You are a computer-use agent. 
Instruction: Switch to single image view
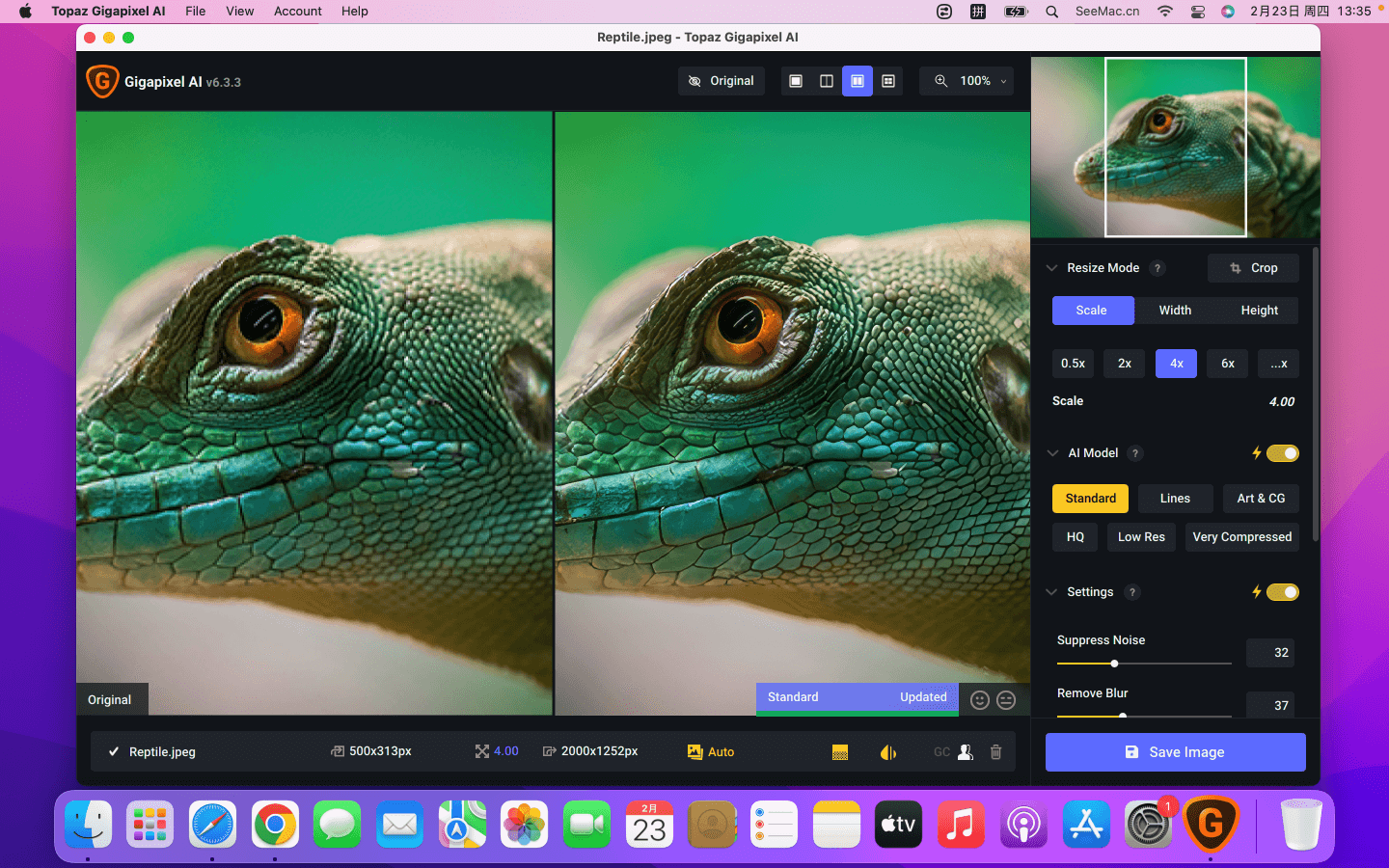click(796, 81)
